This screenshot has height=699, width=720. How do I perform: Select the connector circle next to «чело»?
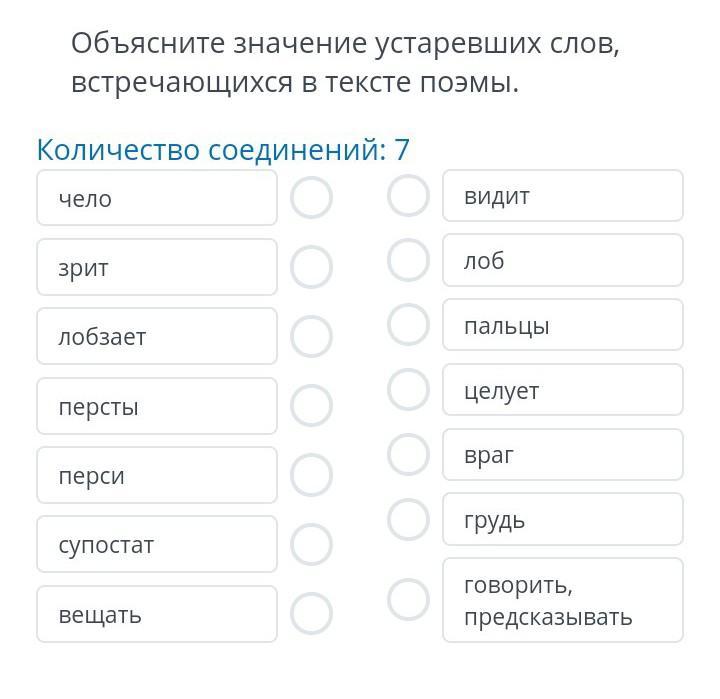pyautogui.click(x=311, y=197)
